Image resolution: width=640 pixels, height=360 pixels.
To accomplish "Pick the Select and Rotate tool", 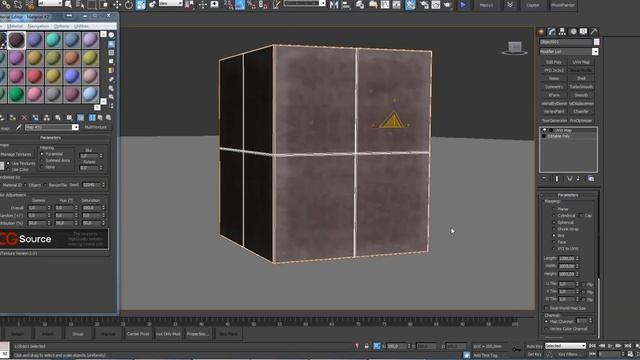I will coord(129,4).
